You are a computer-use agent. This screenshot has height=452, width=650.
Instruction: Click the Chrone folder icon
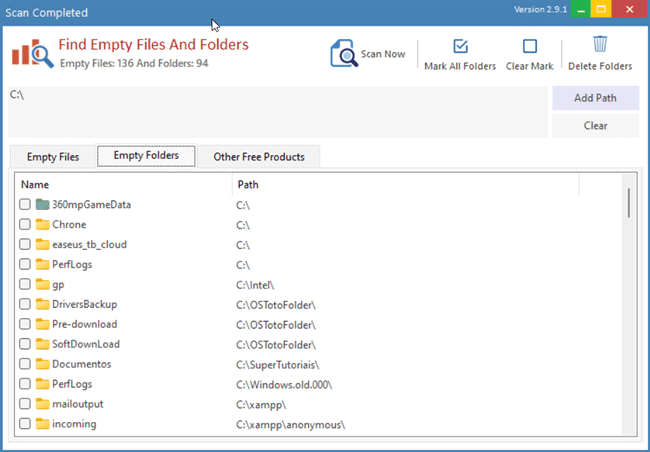click(42, 224)
